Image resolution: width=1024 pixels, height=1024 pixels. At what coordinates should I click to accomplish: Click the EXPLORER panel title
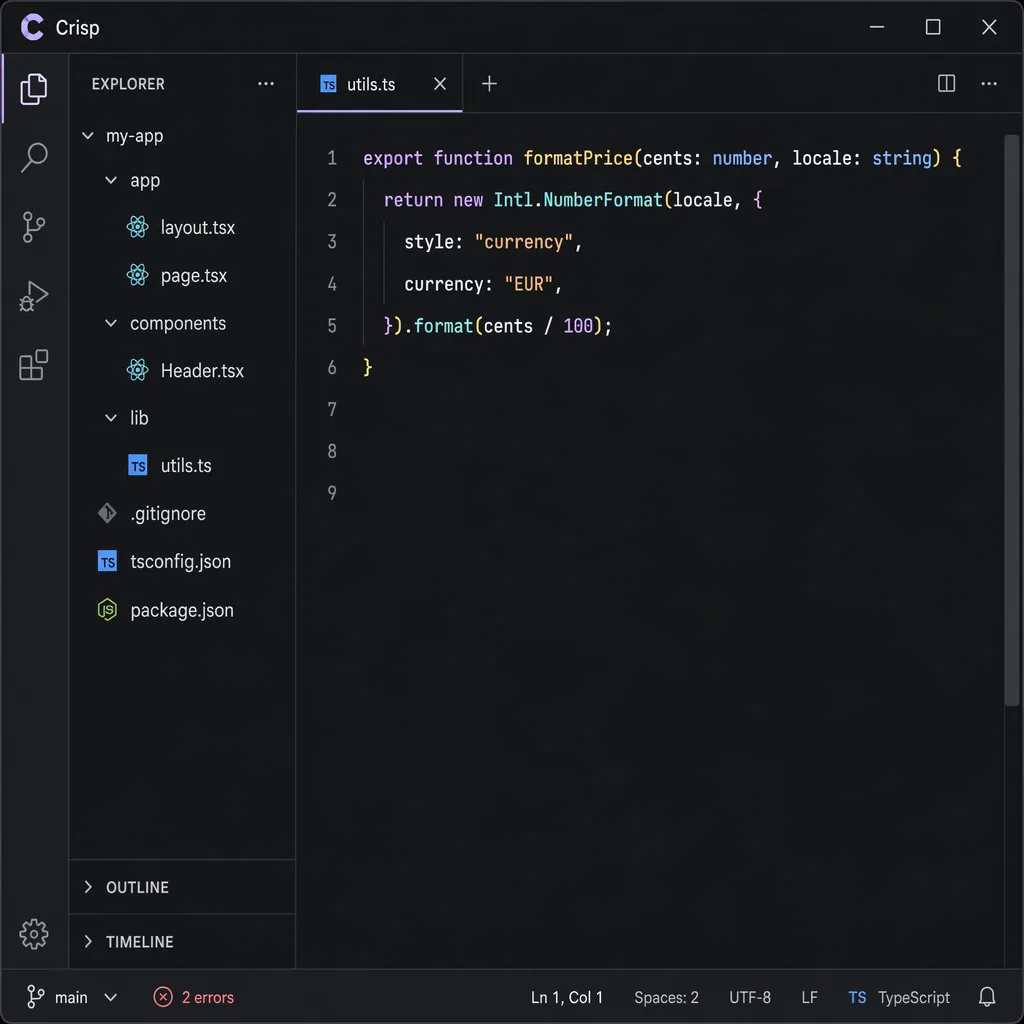128,84
